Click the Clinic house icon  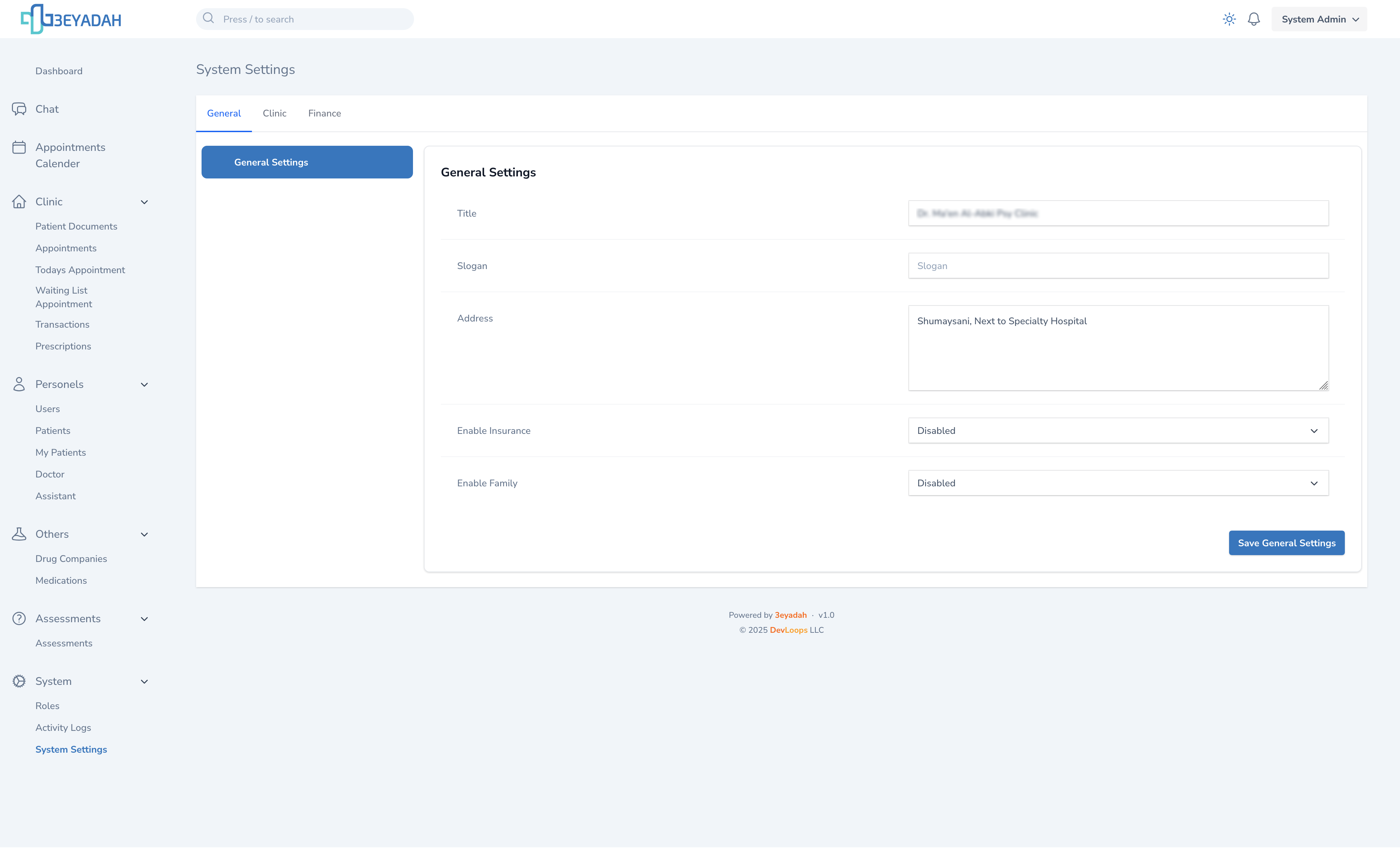tap(19, 202)
